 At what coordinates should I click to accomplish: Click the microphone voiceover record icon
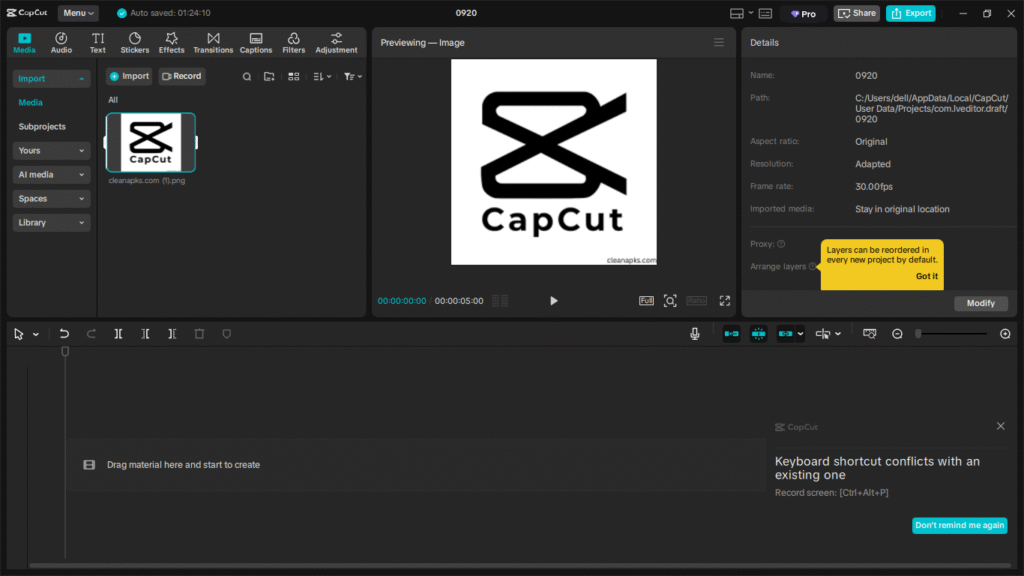(695, 334)
